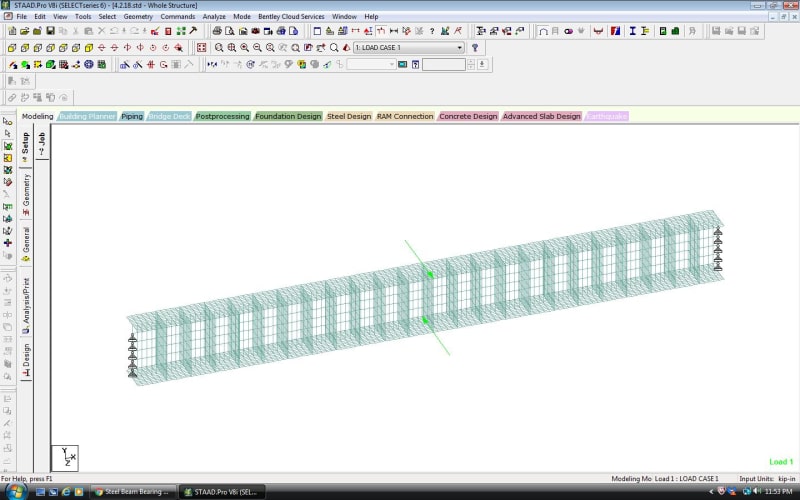
Task: Click the New Structure toolbar icon
Action: (x=12, y=31)
